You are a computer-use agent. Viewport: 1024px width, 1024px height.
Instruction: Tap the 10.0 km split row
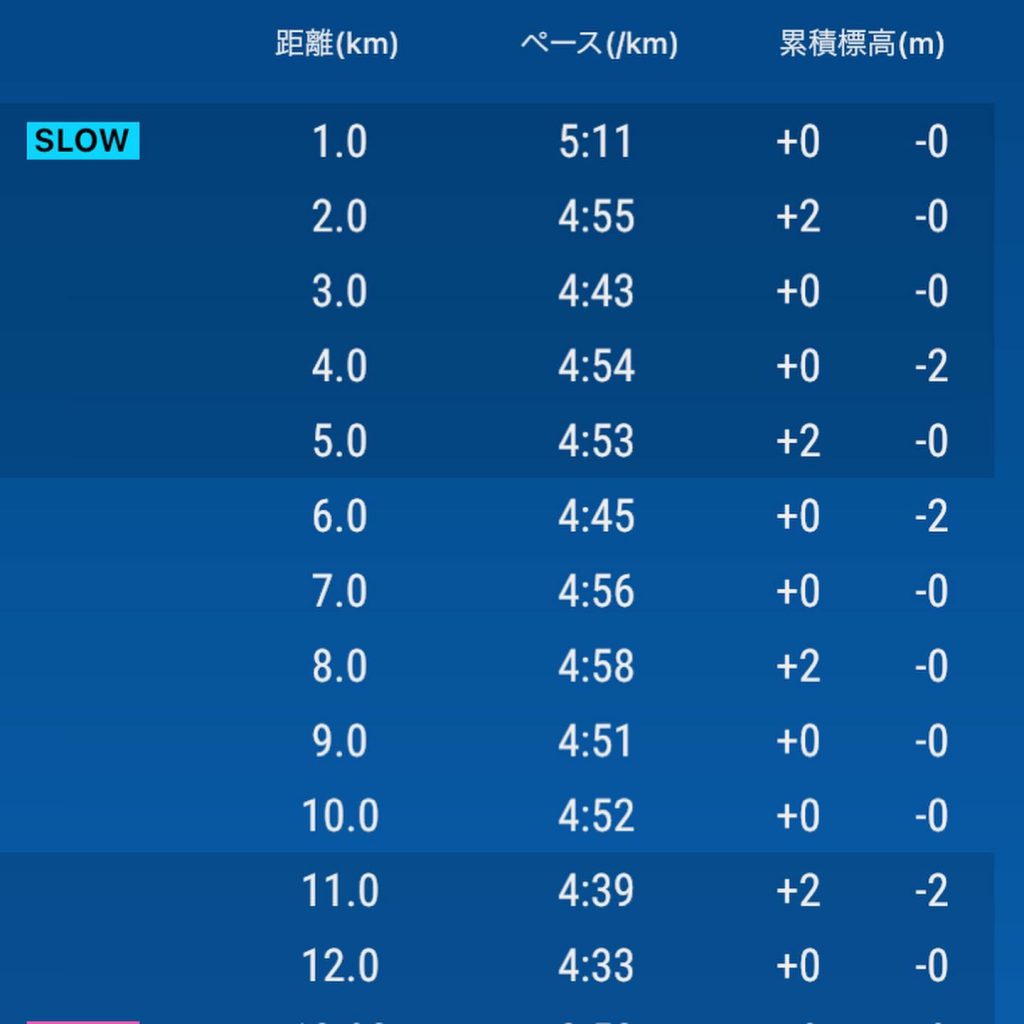tap(497, 816)
